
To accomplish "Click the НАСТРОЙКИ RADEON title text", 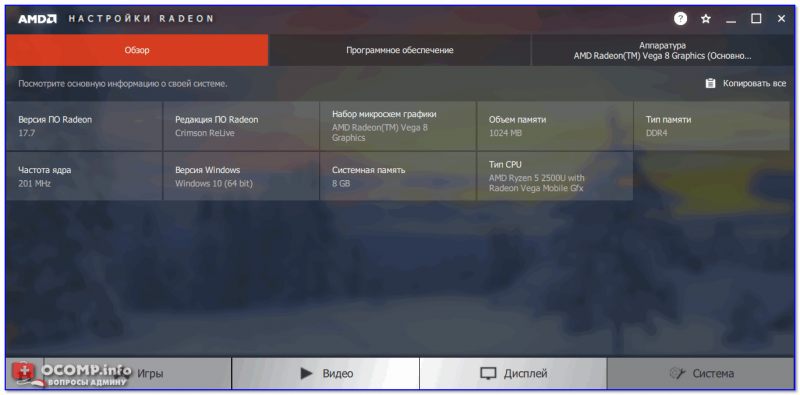I will (x=141, y=19).
